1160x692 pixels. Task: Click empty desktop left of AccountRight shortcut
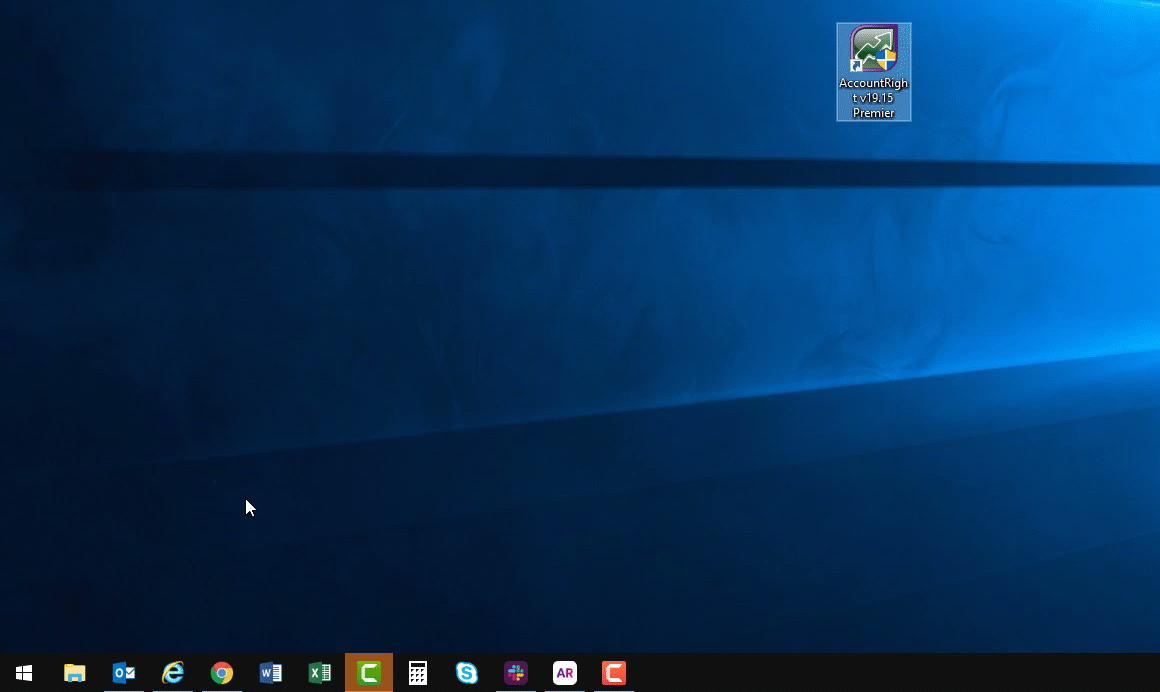[700, 70]
